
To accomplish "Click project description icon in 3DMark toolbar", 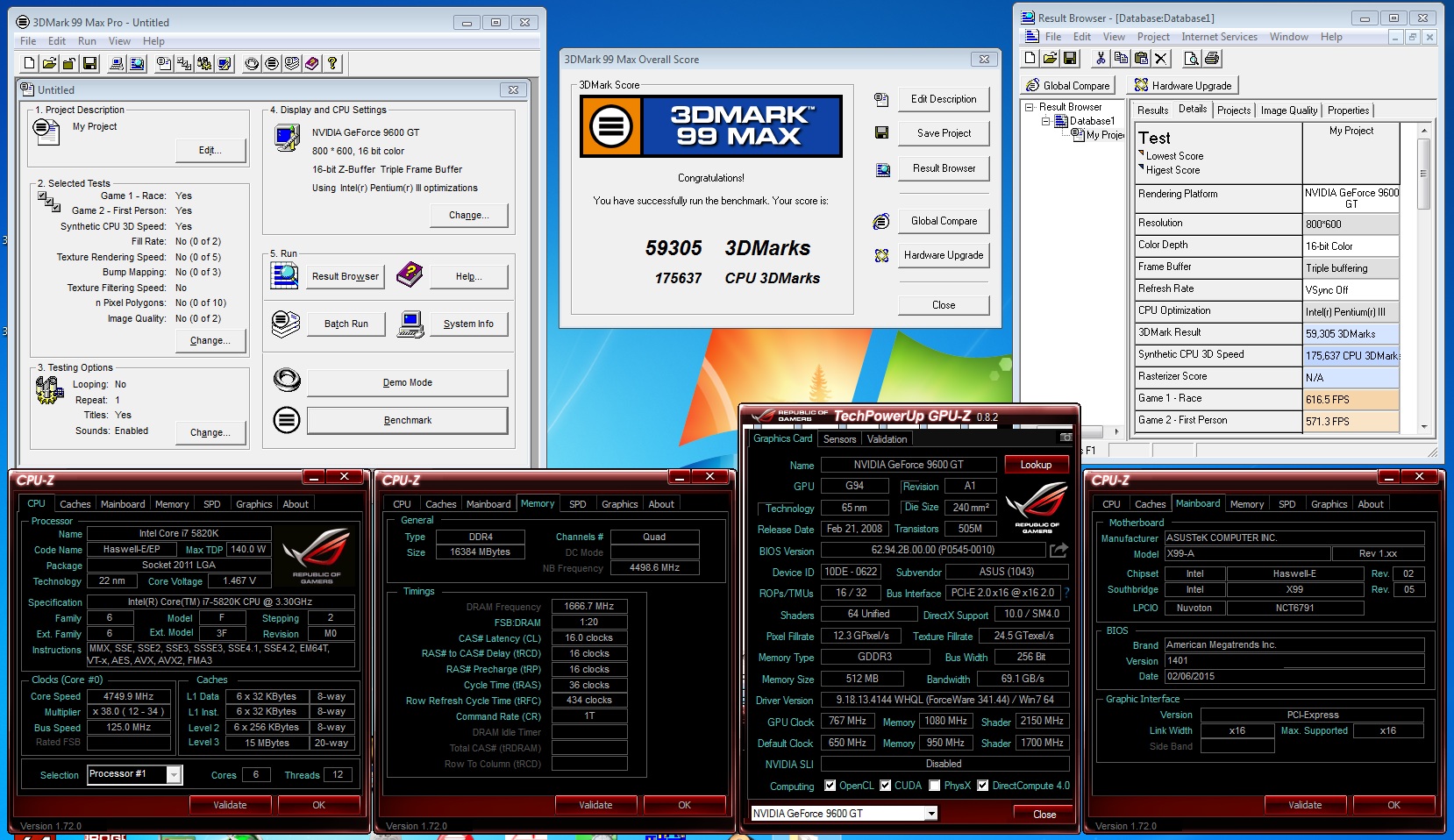I will click(x=164, y=63).
